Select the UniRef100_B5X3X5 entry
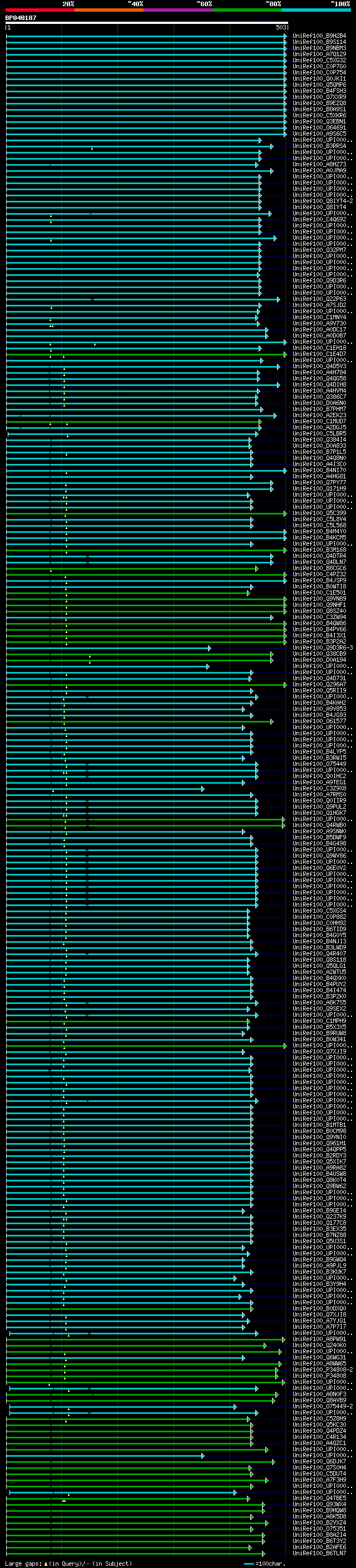Image resolution: width=356 pixels, height=1568 pixels. [x=319, y=1027]
